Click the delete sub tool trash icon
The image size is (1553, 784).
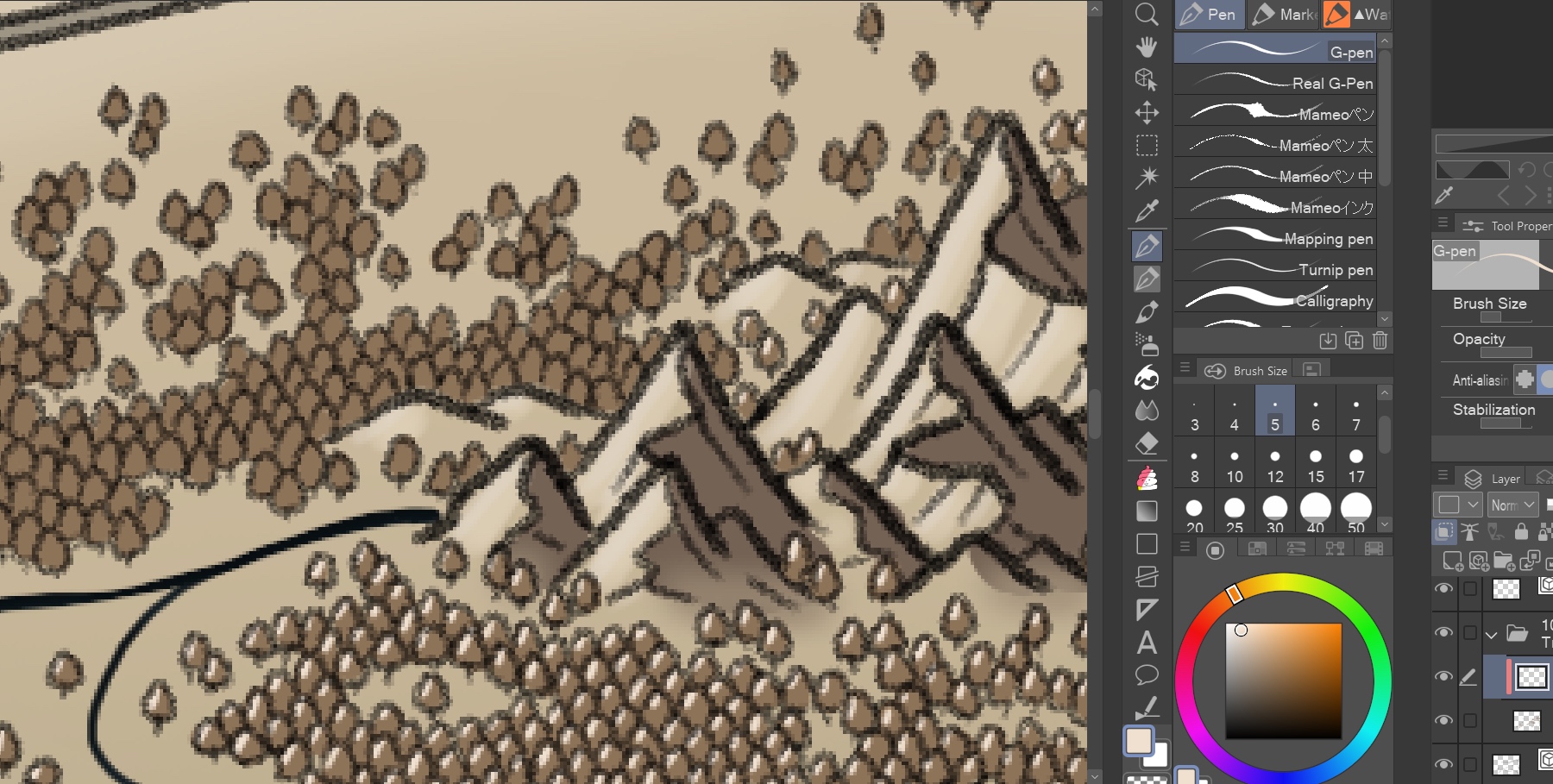pyautogui.click(x=1380, y=341)
